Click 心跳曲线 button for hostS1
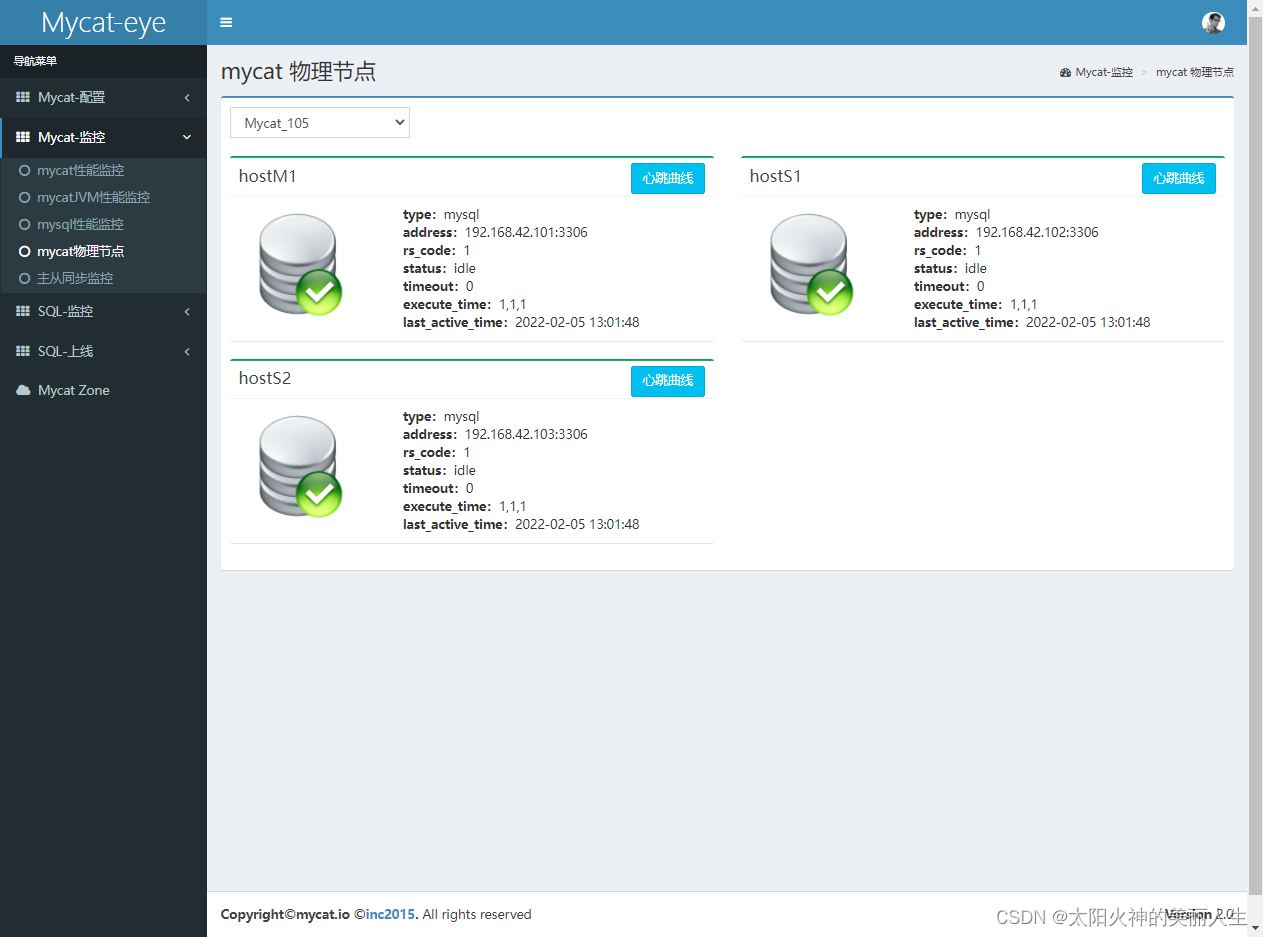Image resolution: width=1263 pixels, height=937 pixels. pyautogui.click(x=1179, y=179)
